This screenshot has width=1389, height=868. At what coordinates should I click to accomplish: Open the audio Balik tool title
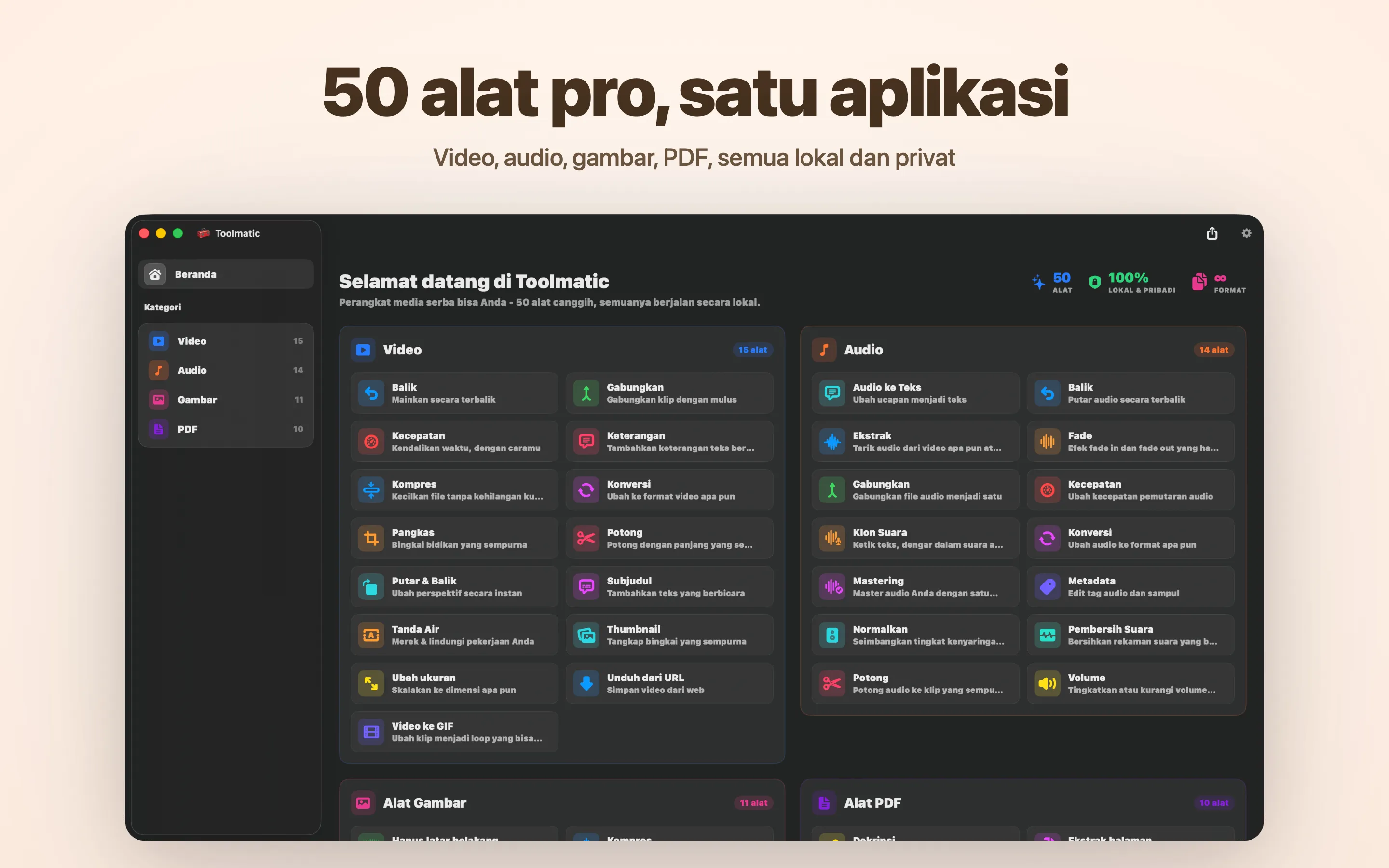1080,388
